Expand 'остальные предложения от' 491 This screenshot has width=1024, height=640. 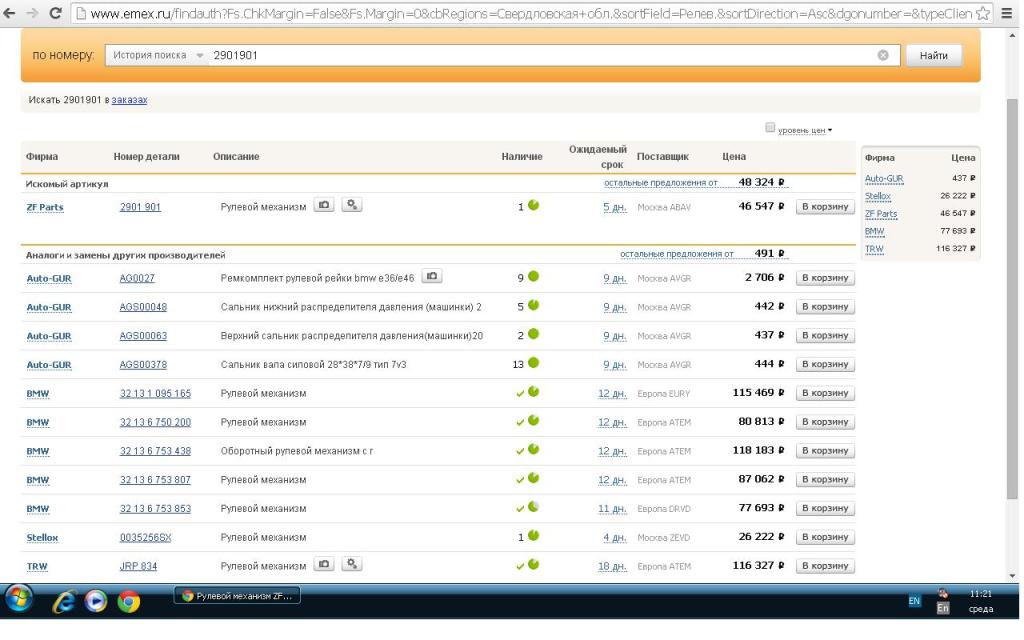pyautogui.click(x=677, y=254)
